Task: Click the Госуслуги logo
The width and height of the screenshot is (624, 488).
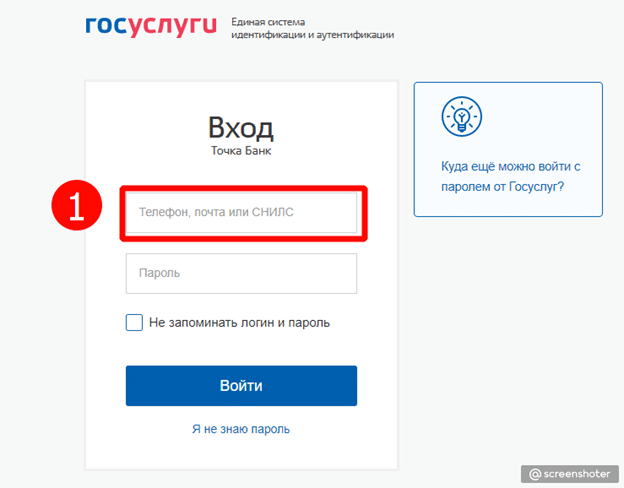Action: coord(151,27)
